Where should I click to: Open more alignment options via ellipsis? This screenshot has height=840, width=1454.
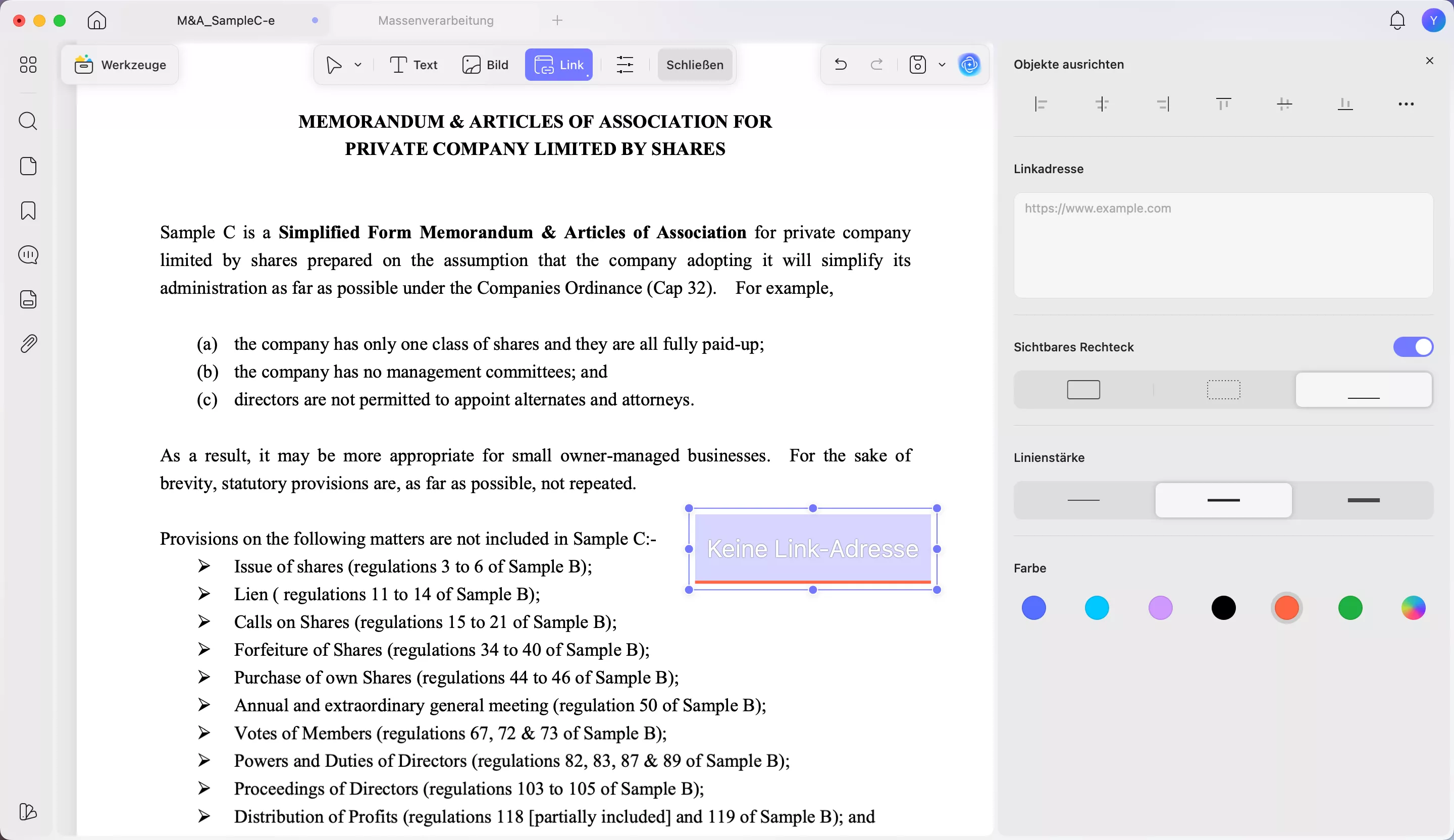click(1406, 104)
